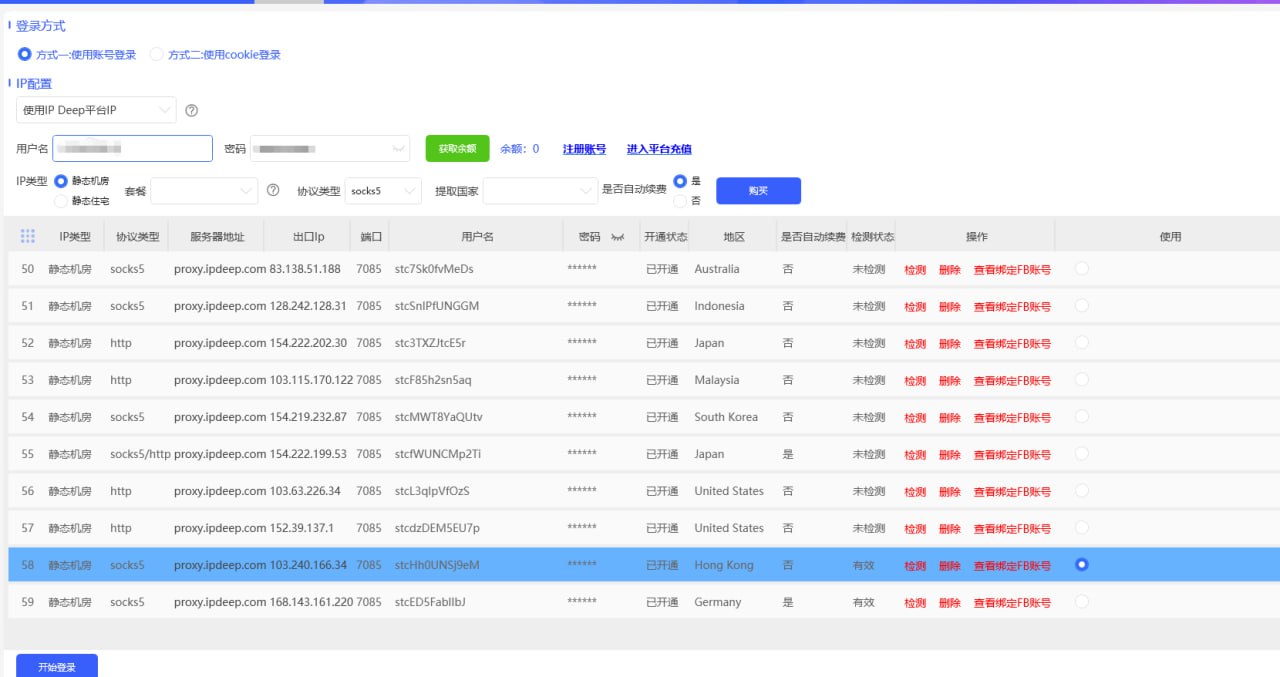Image resolution: width=1280 pixels, height=677 pixels.
Task: Switch to 方式一:使用账号登录 tab
Action: [24, 54]
